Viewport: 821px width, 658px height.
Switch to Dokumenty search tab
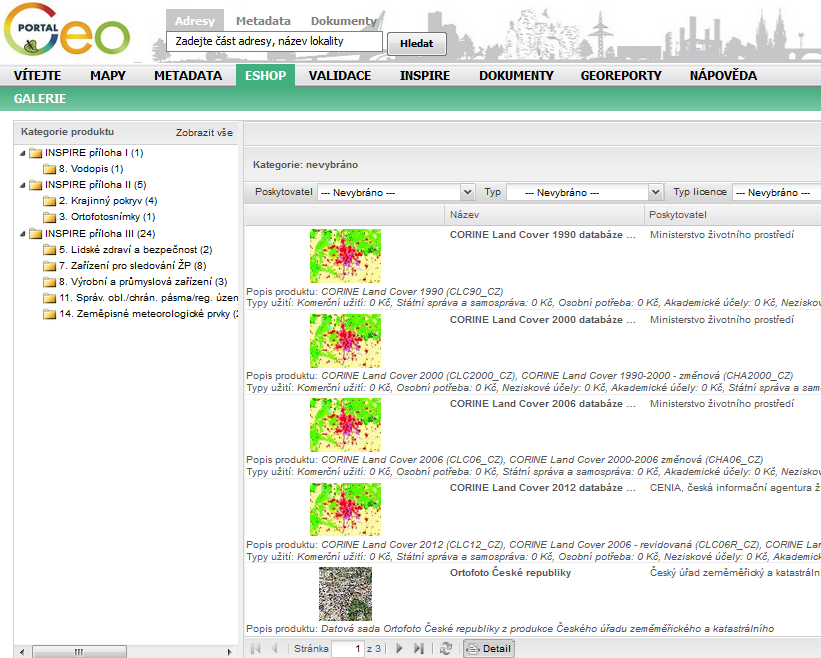pos(343,21)
